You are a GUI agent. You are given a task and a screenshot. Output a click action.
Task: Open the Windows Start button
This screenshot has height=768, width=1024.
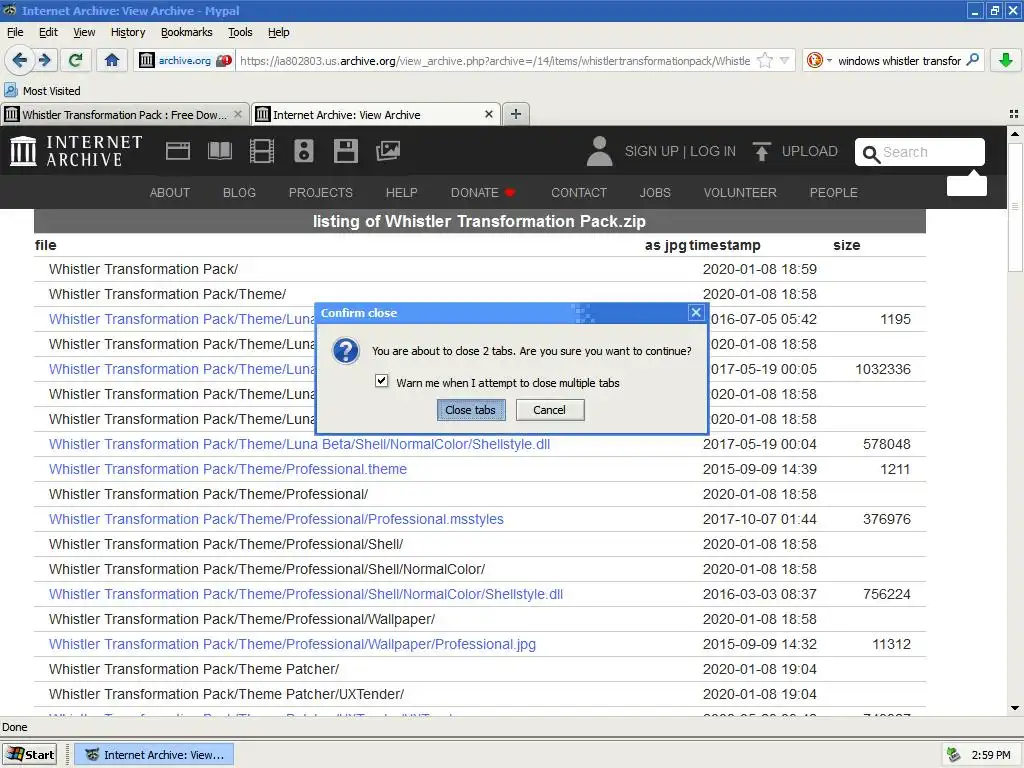click(x=30, y=755)
